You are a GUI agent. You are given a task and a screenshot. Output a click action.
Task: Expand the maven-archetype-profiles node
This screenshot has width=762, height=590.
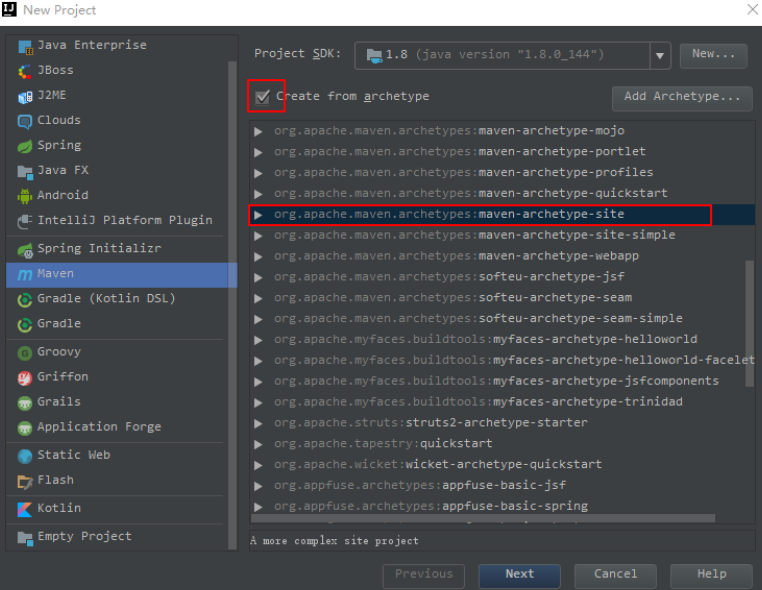click(x=258, y=173)
